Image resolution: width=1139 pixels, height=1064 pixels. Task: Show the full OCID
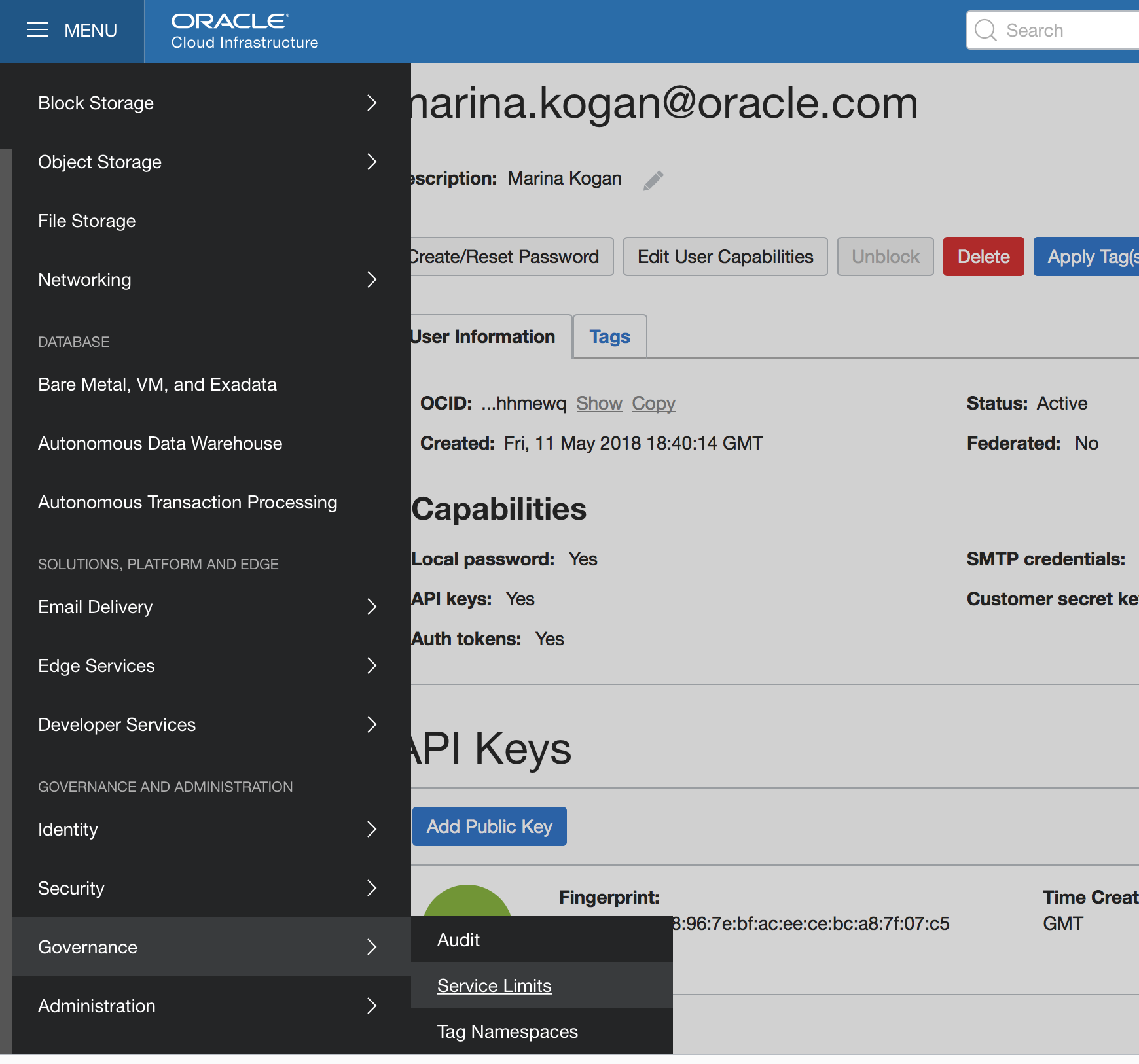point(599,403)
